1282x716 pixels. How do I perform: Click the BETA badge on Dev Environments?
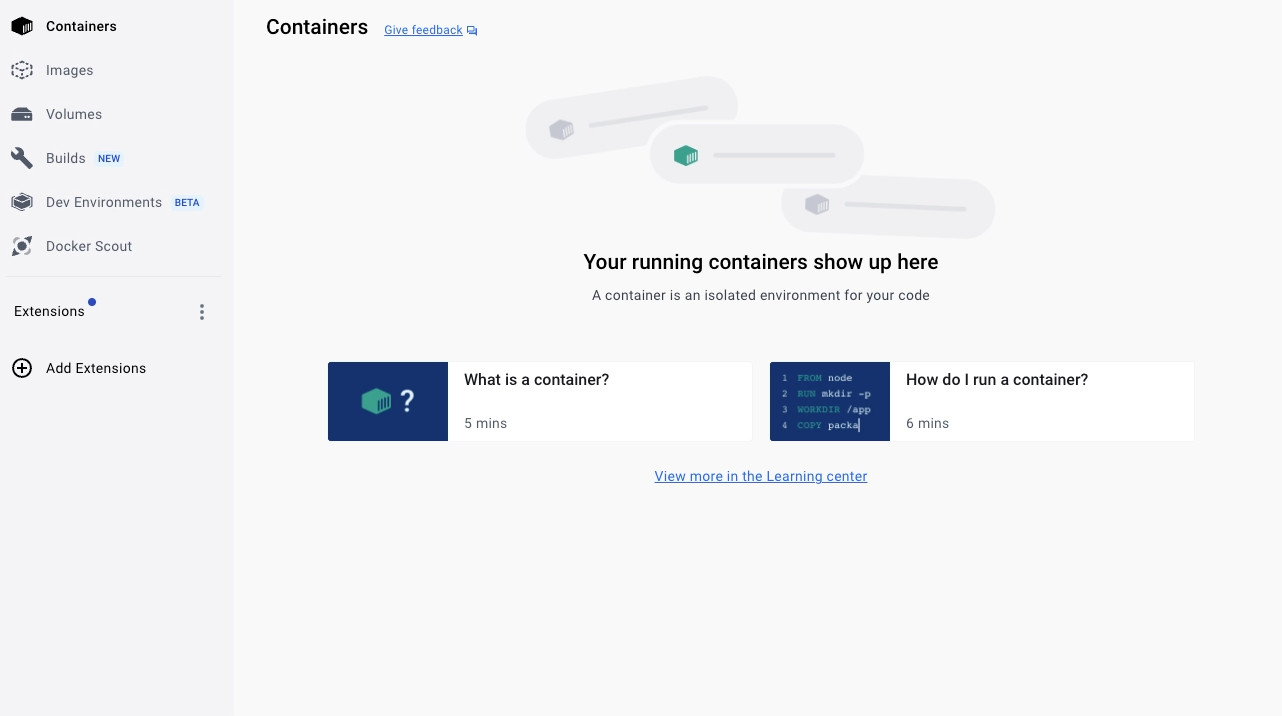[187, 202]
